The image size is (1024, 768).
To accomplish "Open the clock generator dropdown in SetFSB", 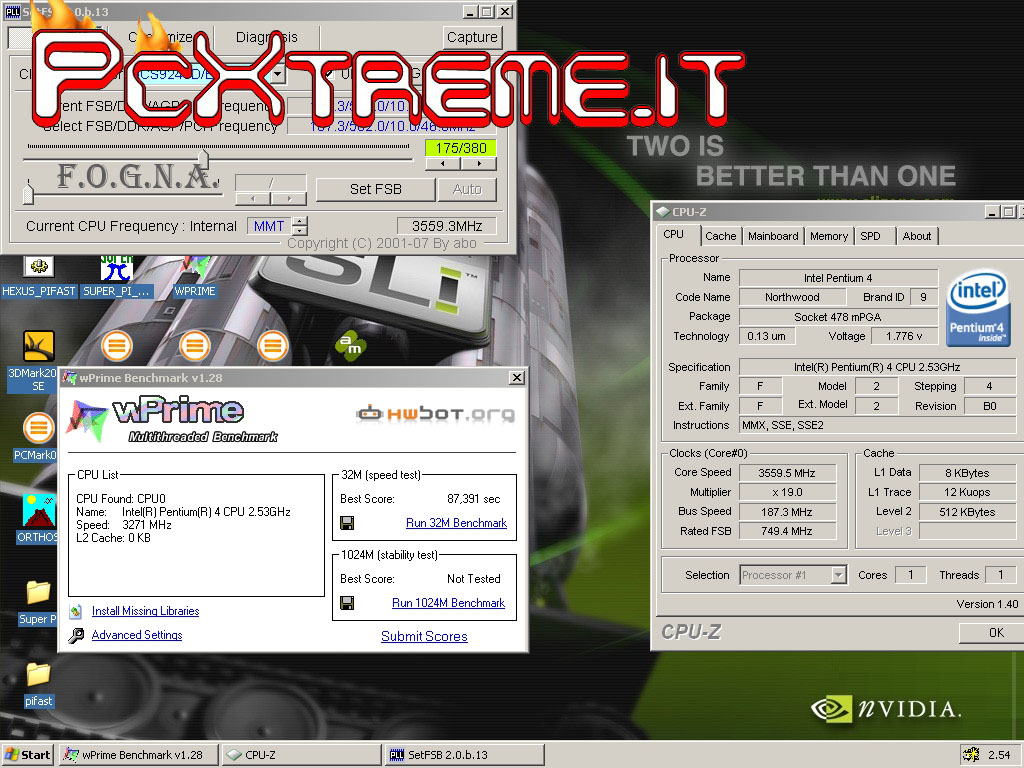I will pyautogui.click(x=278, y=74).
